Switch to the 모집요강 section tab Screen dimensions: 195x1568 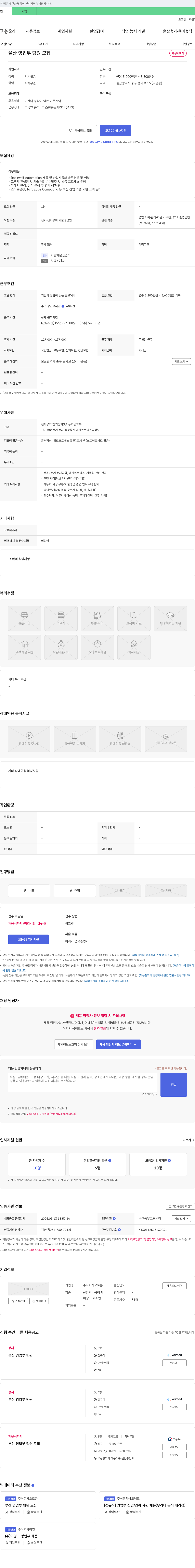tap(6, 44)
